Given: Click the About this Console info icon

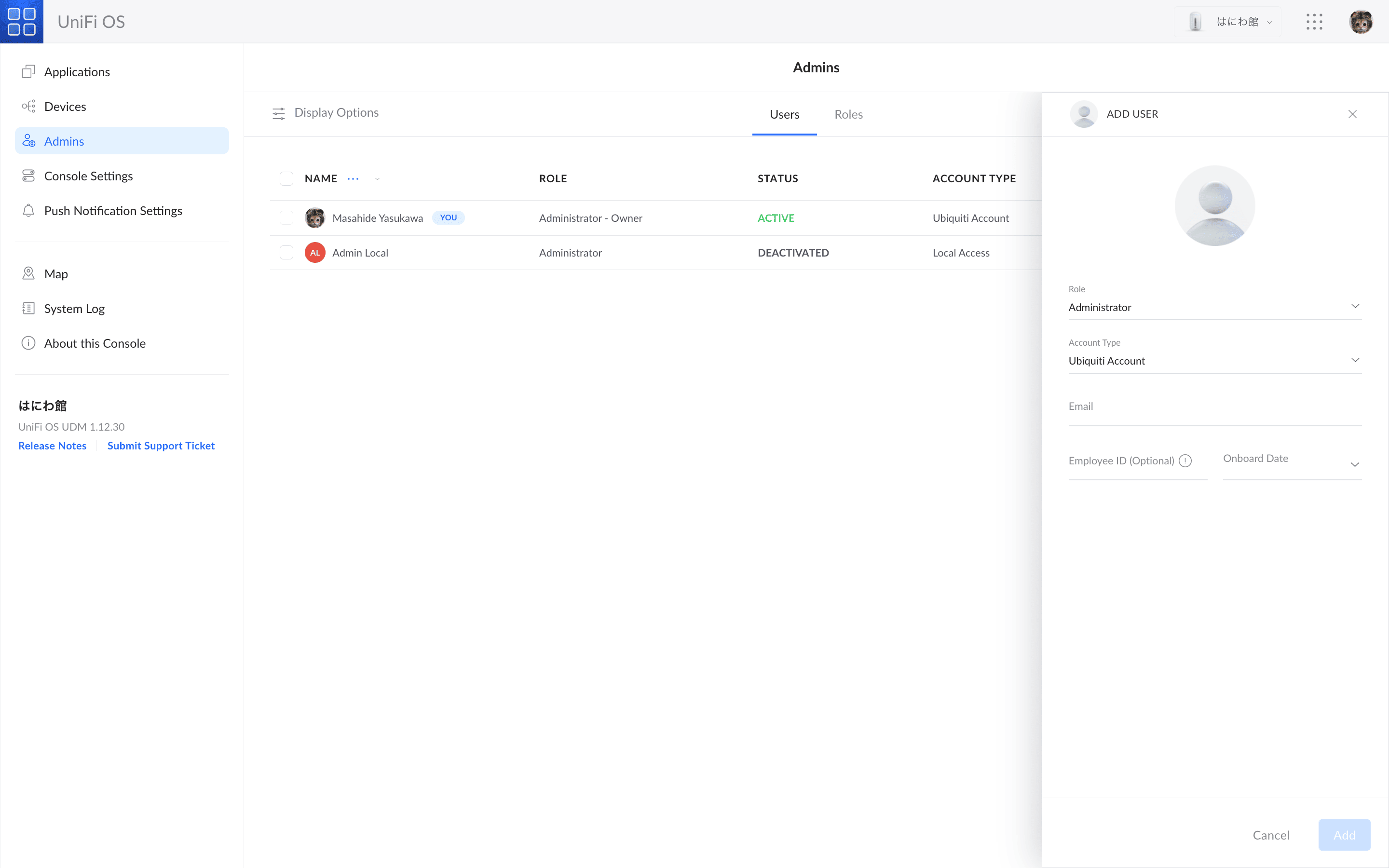Looking at the screenshot, I should [x=28, y=343].
